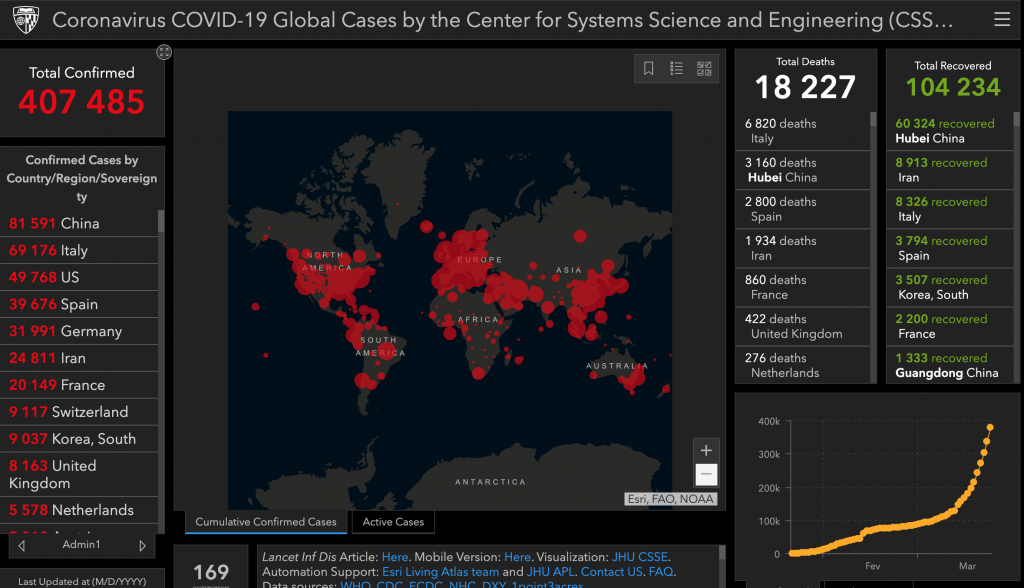This screenshot has height=588, width=1024.
Task: Select the Cumulative Confirmed Cases tab
Action: point(266,522)
